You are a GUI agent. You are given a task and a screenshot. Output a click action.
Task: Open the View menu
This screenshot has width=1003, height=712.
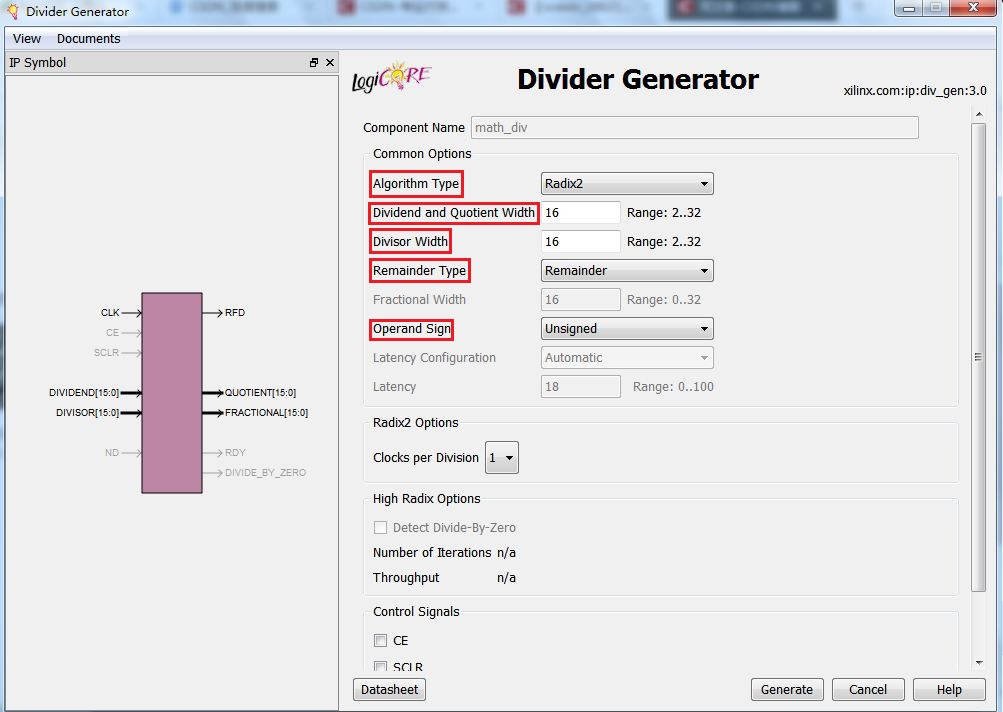[x=26, y=38]
